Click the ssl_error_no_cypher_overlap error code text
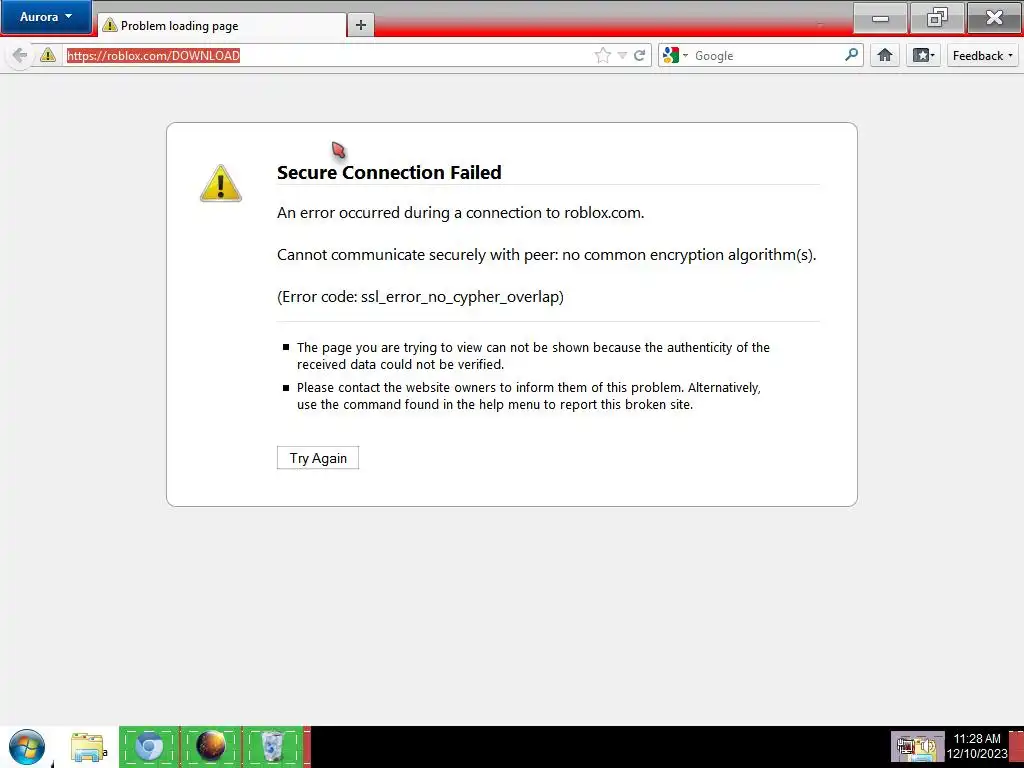1024x768 pixels. coord(421,296)
